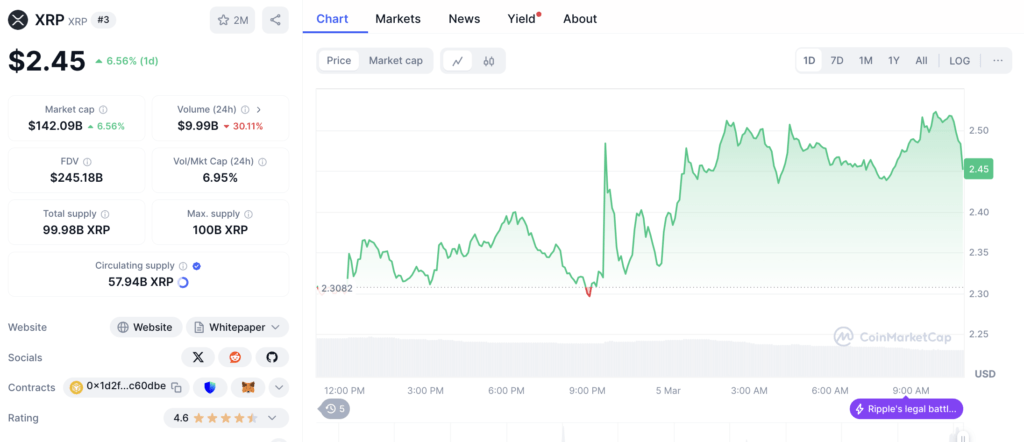Screen dimensions: 1024x442
Task: Open XRP's Reddit social link
Action: (x=235, y=357)
